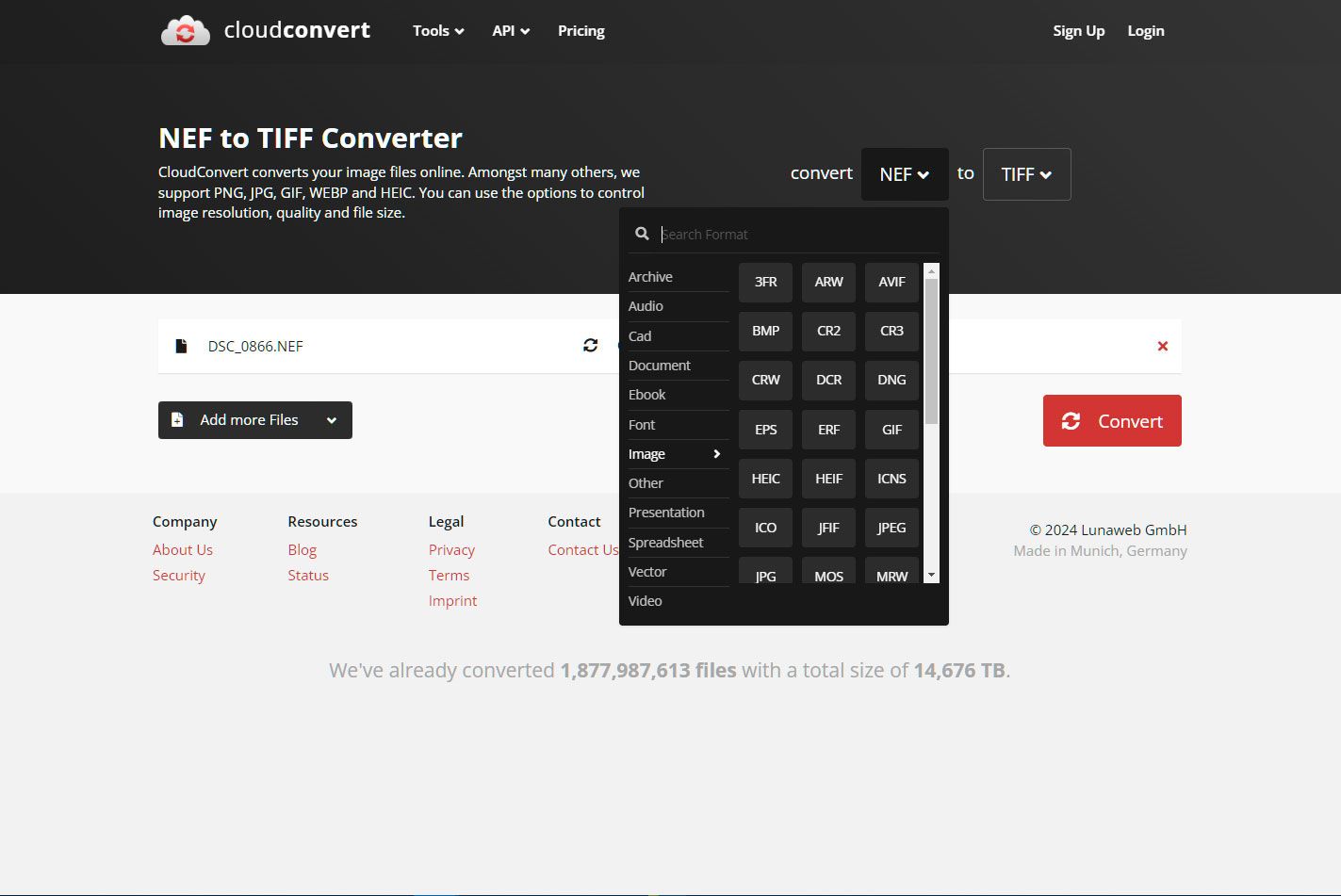This screenshot has height=896, width=1341.
Task: Select the Image category
Action: click(679, 454)
